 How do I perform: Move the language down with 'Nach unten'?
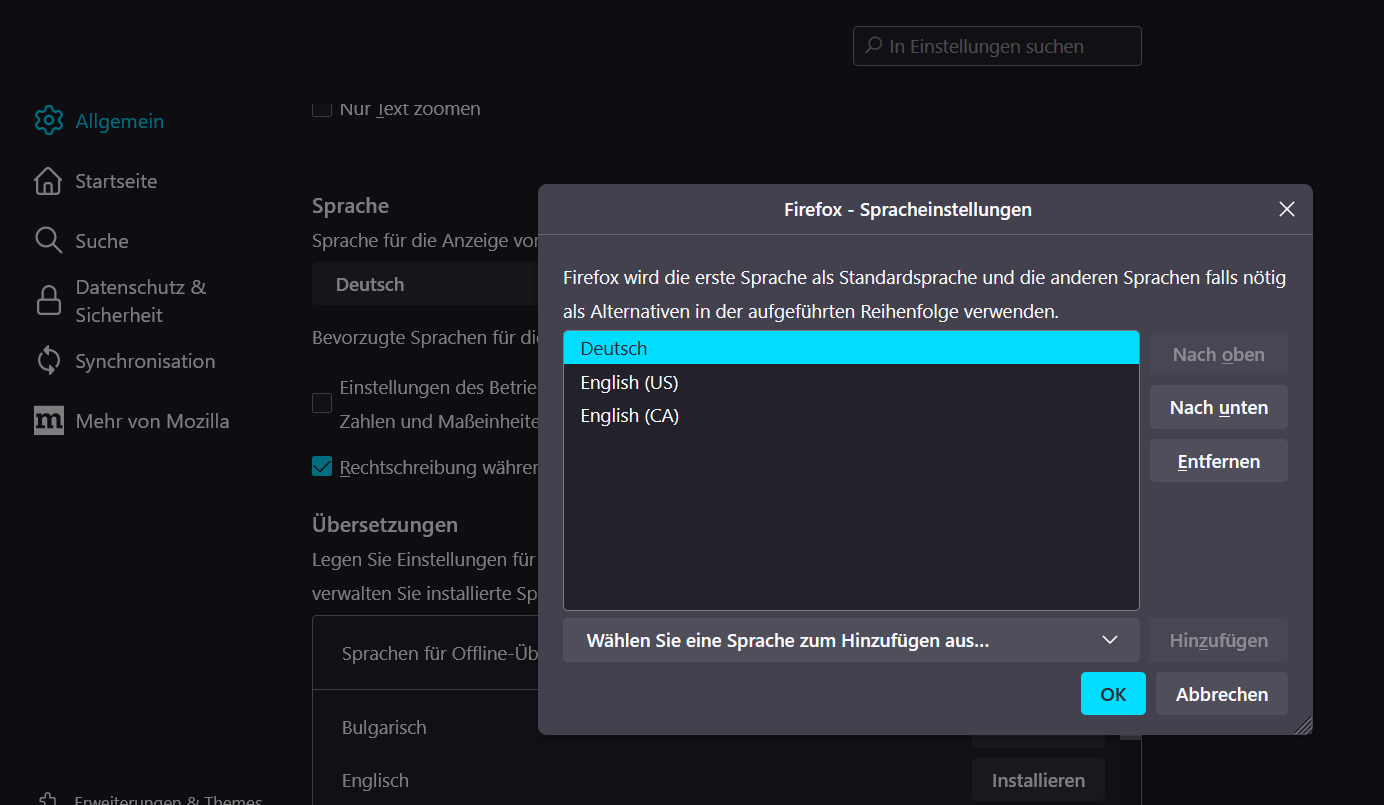point(1218,408)
